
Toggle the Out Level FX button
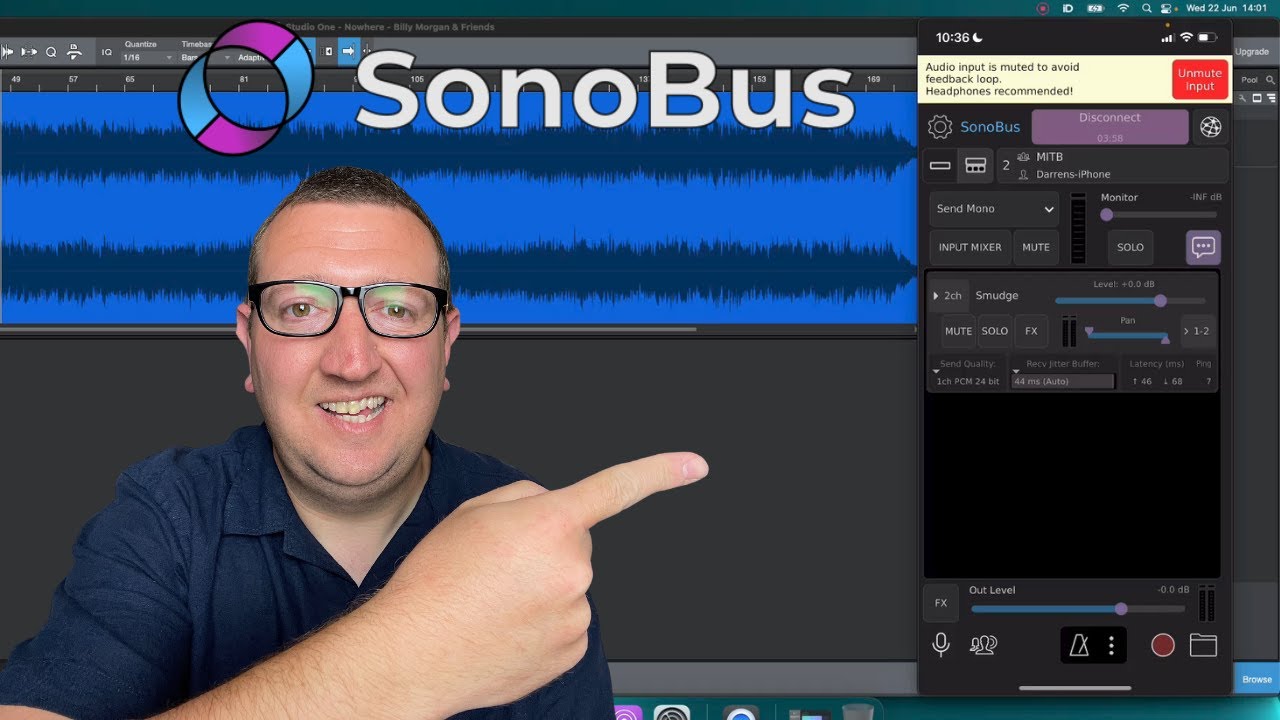point(940,603)
